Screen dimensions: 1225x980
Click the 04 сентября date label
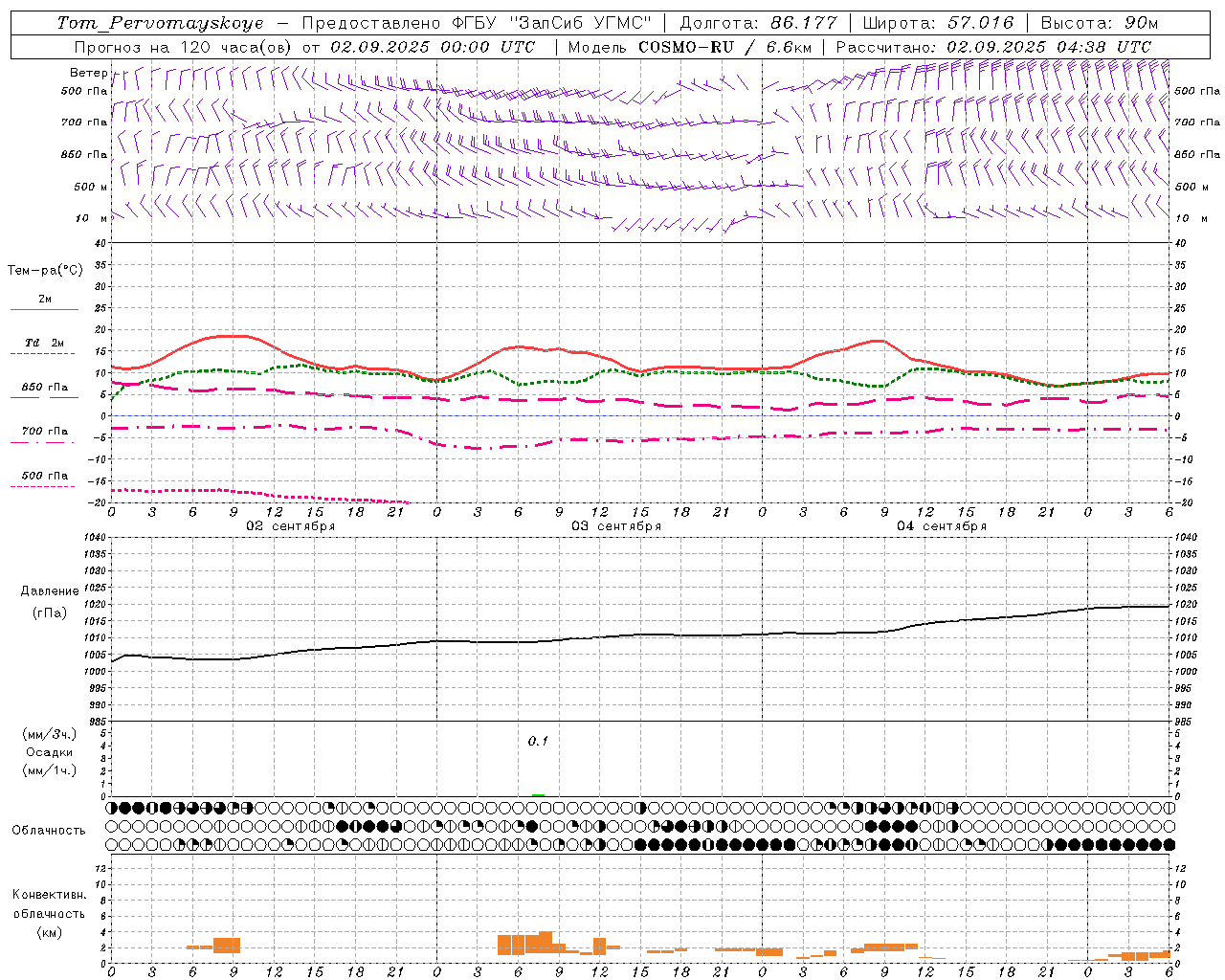point(942,526)
